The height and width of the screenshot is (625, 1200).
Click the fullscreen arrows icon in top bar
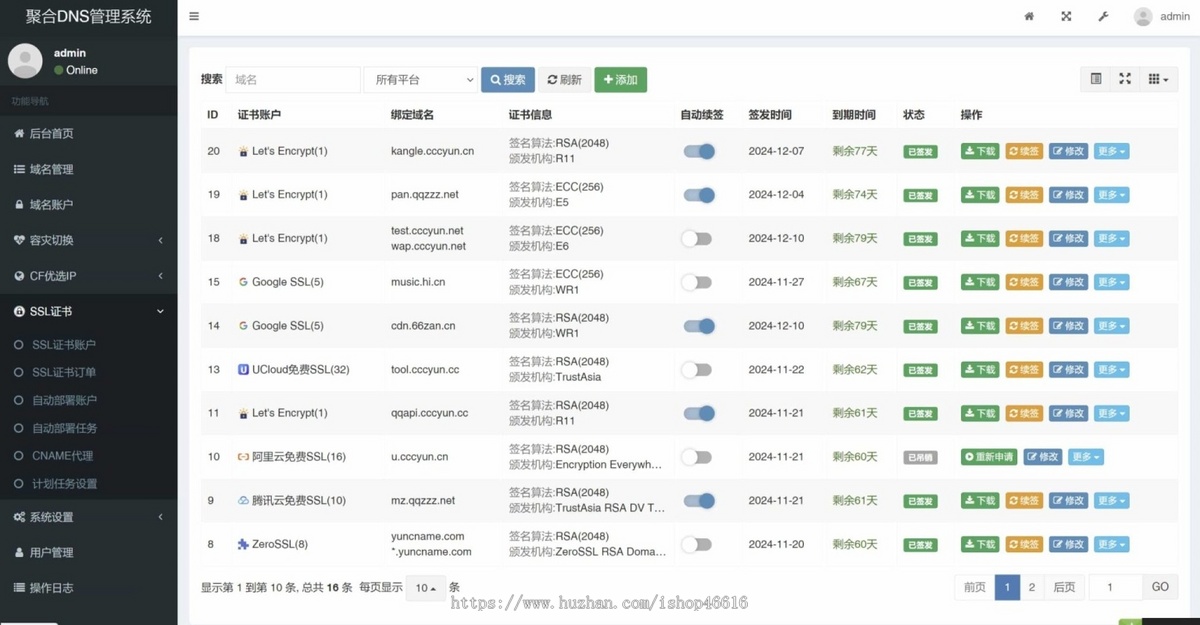pyautogui.click(x=1066, y=16)
